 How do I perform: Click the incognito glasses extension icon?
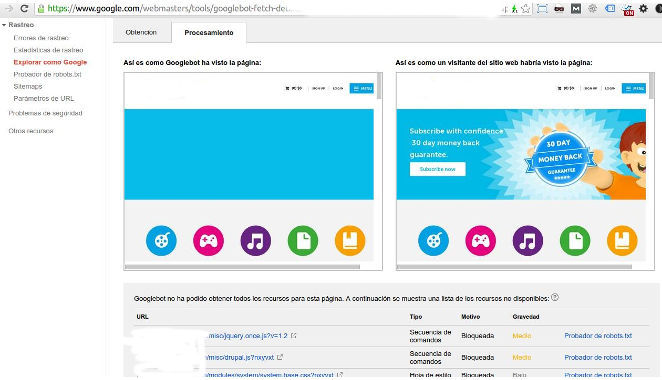coord(559,8)
